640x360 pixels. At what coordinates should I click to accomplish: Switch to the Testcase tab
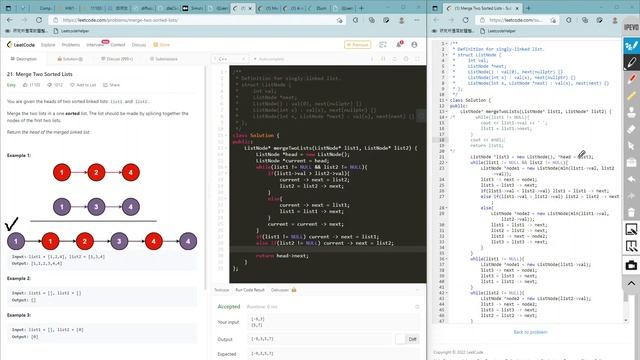pyautogui.click(x=222, y=290)
